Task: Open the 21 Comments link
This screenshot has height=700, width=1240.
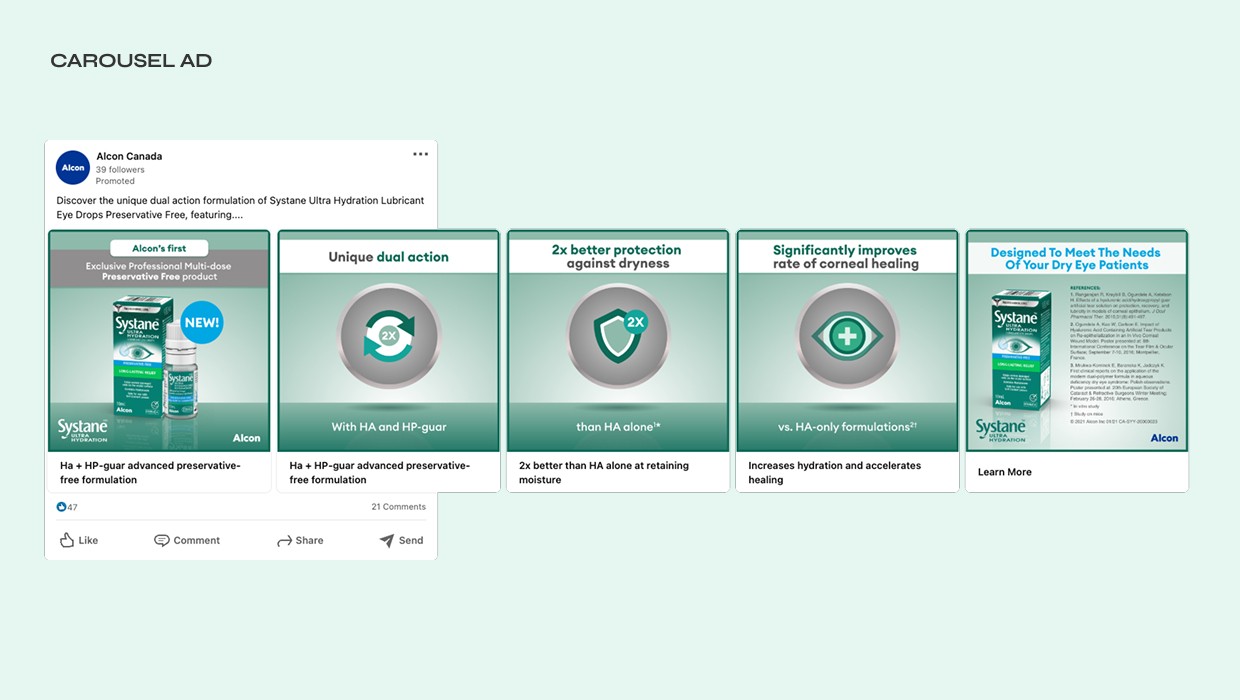Action: point(399,507)
